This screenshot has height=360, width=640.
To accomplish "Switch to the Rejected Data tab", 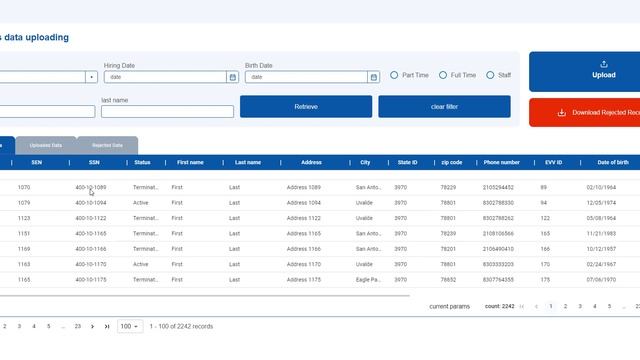I will (x=107, y=146).
